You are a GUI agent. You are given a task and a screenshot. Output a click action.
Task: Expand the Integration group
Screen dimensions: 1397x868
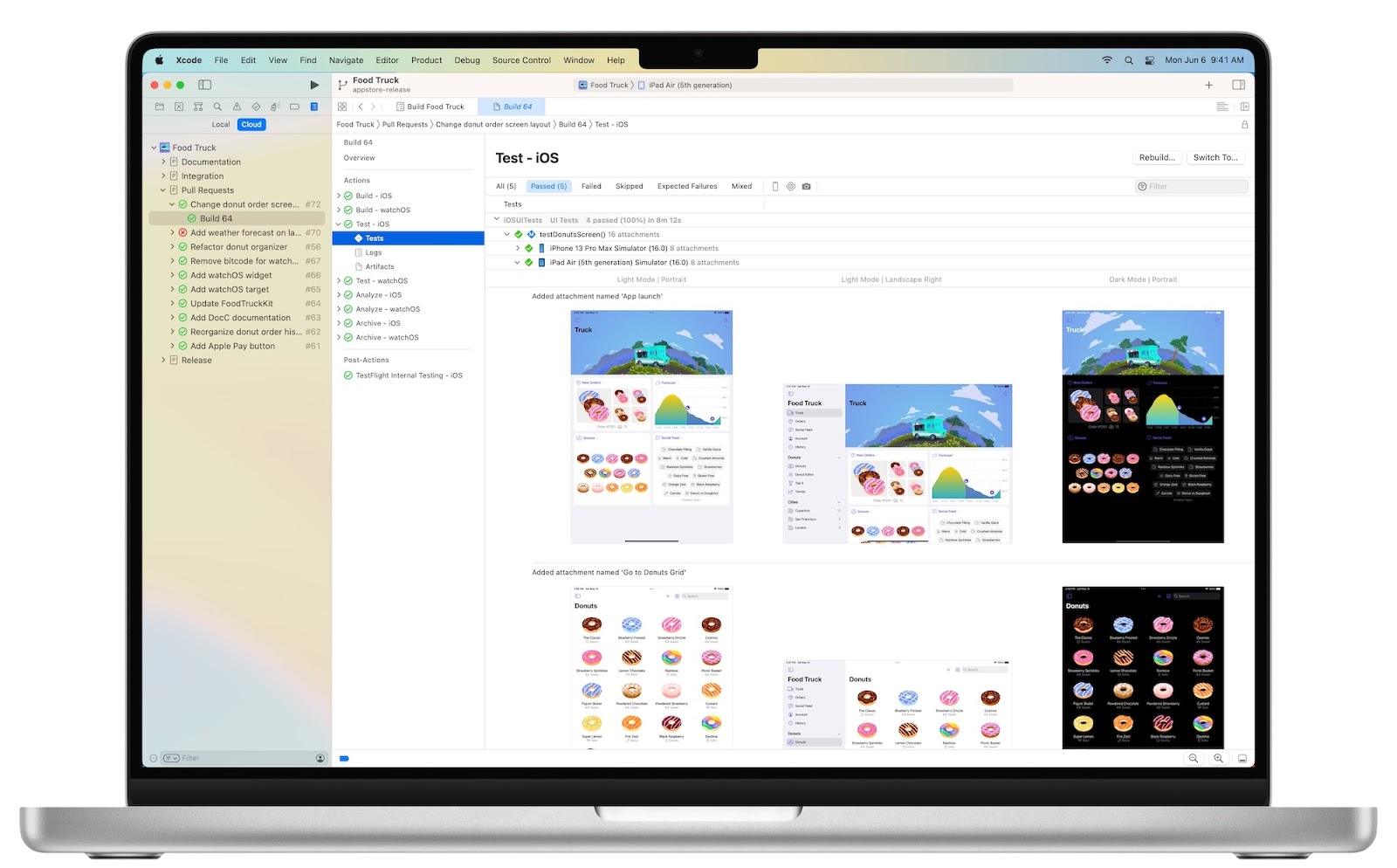(x=163, y=176)
